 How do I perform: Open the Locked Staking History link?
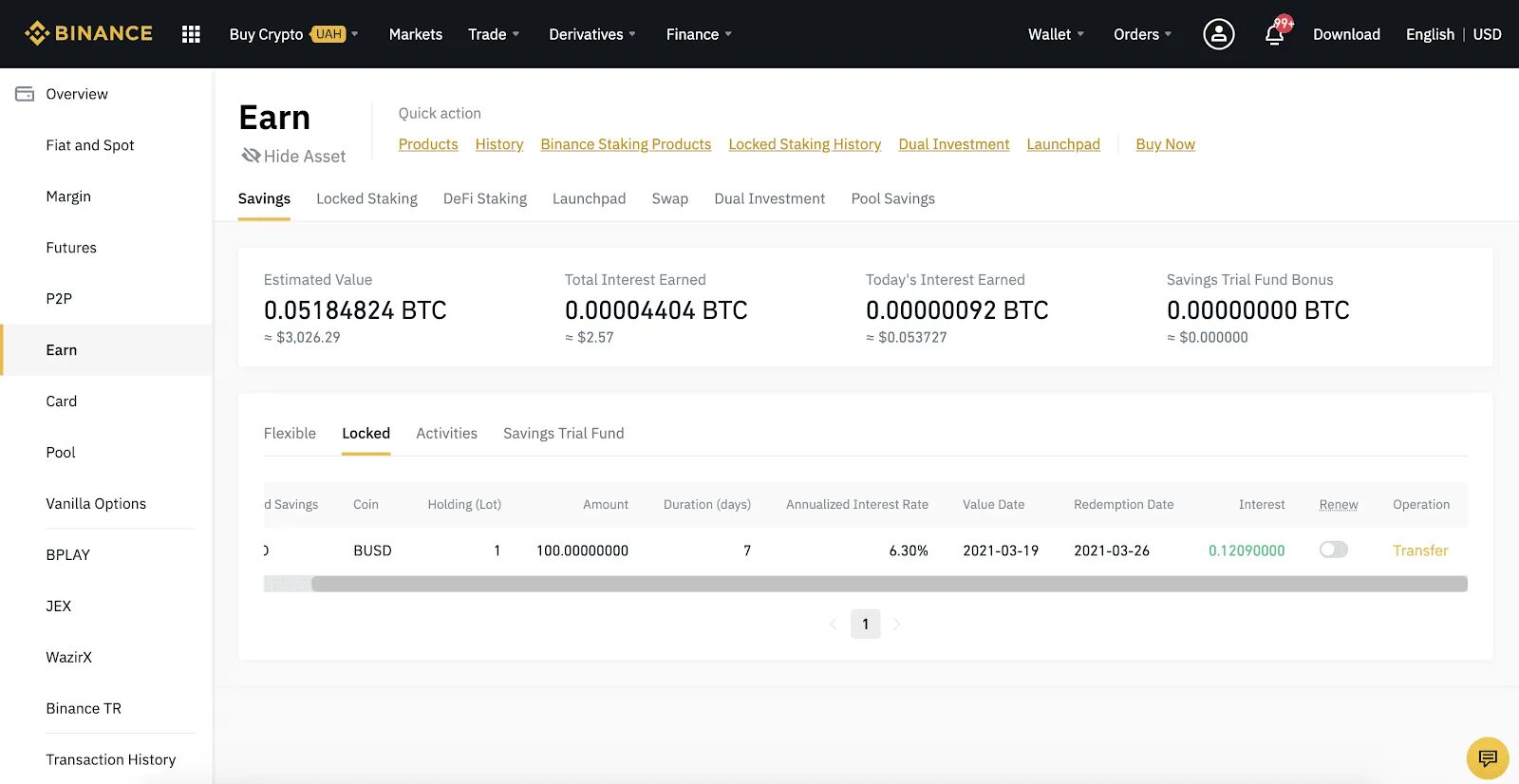click(x=805, y=144)
